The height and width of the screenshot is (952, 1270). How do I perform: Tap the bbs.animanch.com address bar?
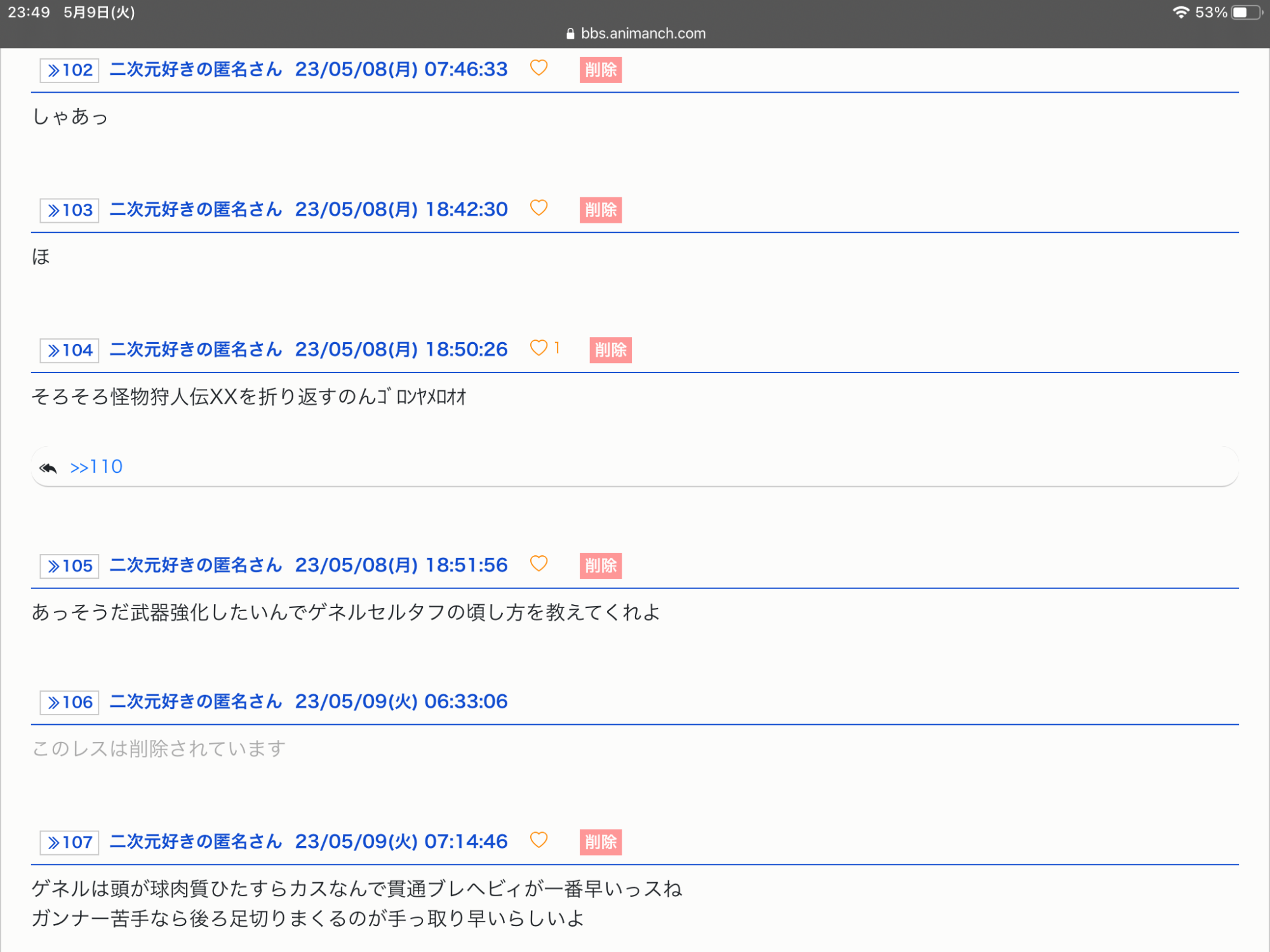[x=635, y=34]
